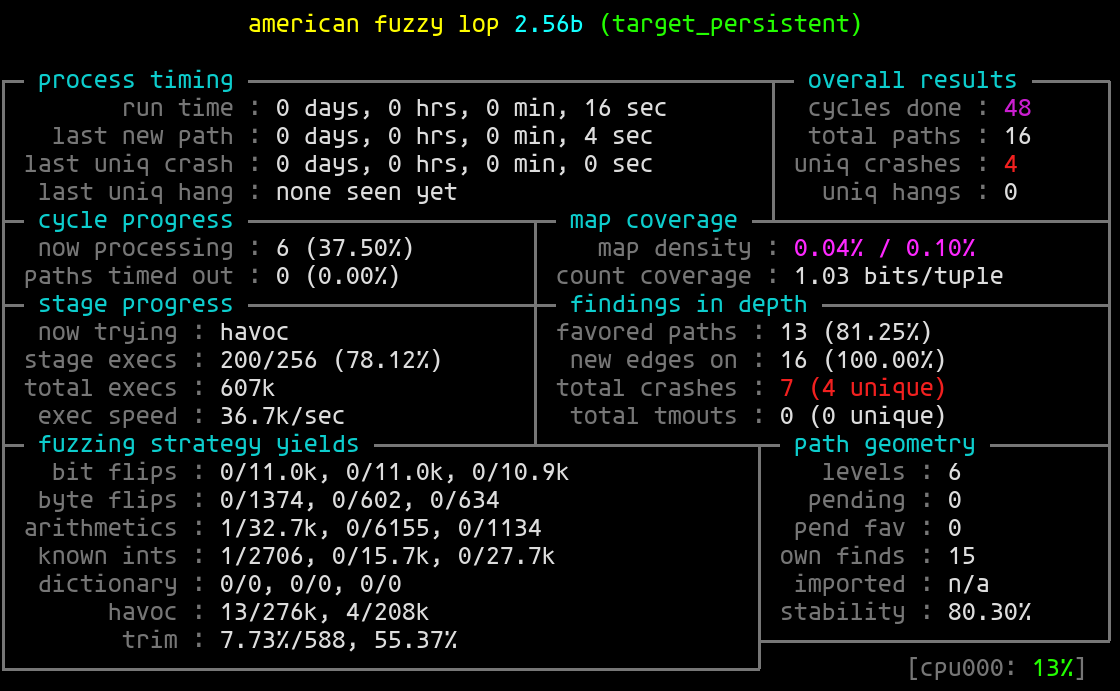Click the havoc yields value '13/276k, 4/208k'

point(324,612)
